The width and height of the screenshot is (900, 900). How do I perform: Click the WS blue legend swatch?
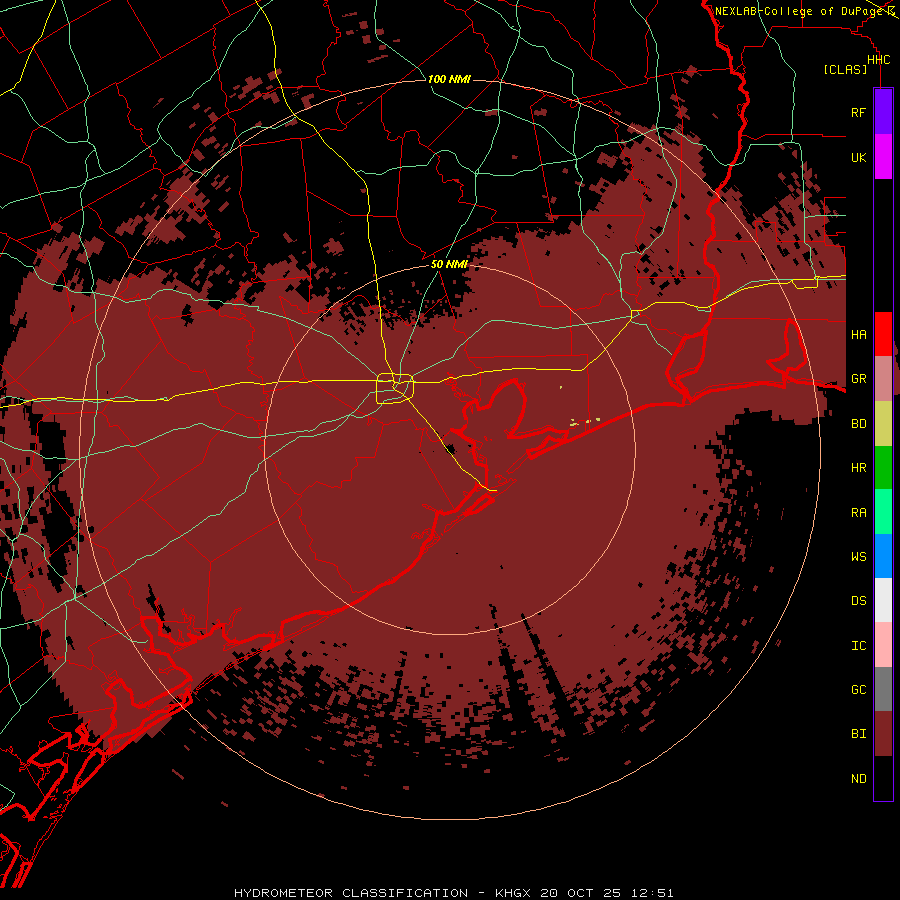click(883, 556)
